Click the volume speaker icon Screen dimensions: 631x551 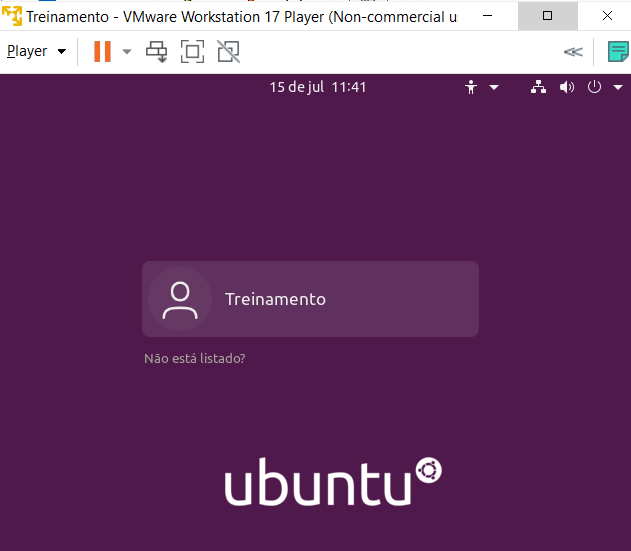(x=567, y=87)
